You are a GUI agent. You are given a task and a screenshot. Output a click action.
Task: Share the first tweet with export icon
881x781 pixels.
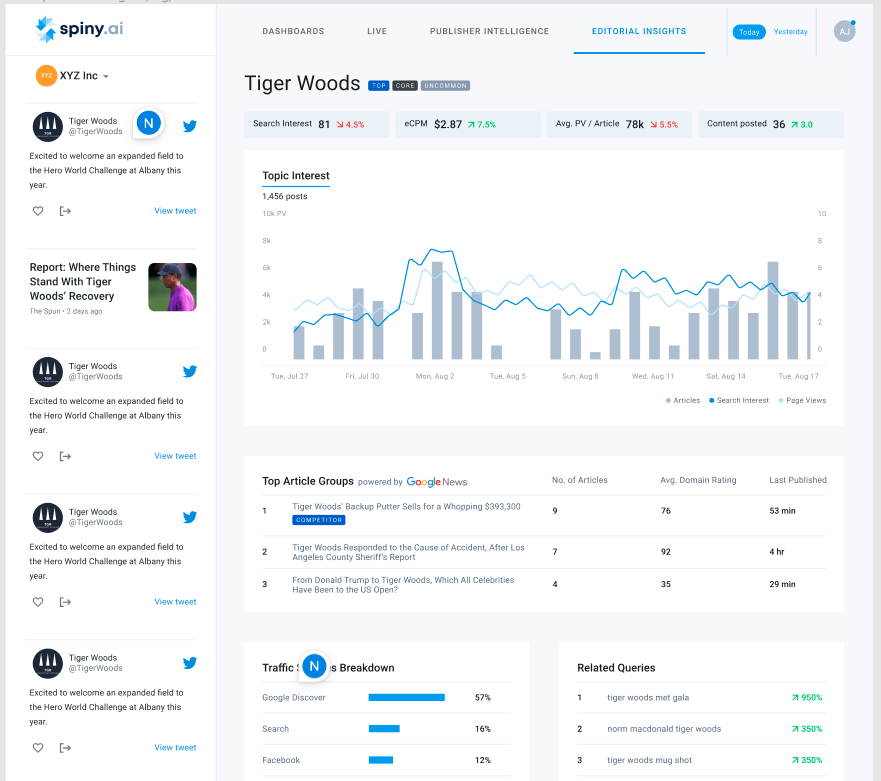pos(65,211)
